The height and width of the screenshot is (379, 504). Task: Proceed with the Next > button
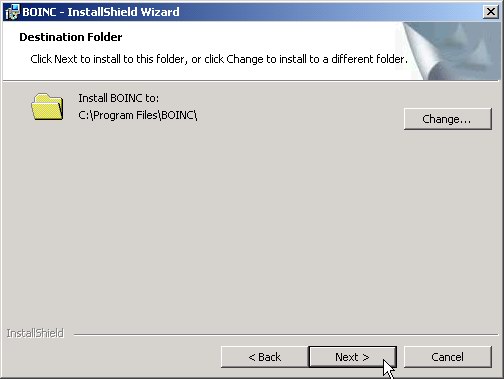(352, 357)
